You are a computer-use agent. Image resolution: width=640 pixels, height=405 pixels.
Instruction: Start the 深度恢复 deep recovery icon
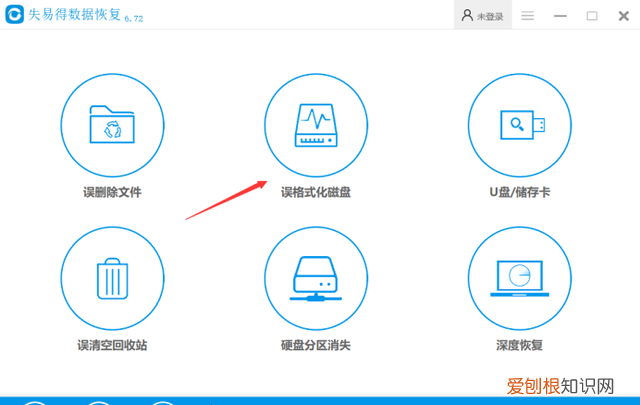(520, 278)
